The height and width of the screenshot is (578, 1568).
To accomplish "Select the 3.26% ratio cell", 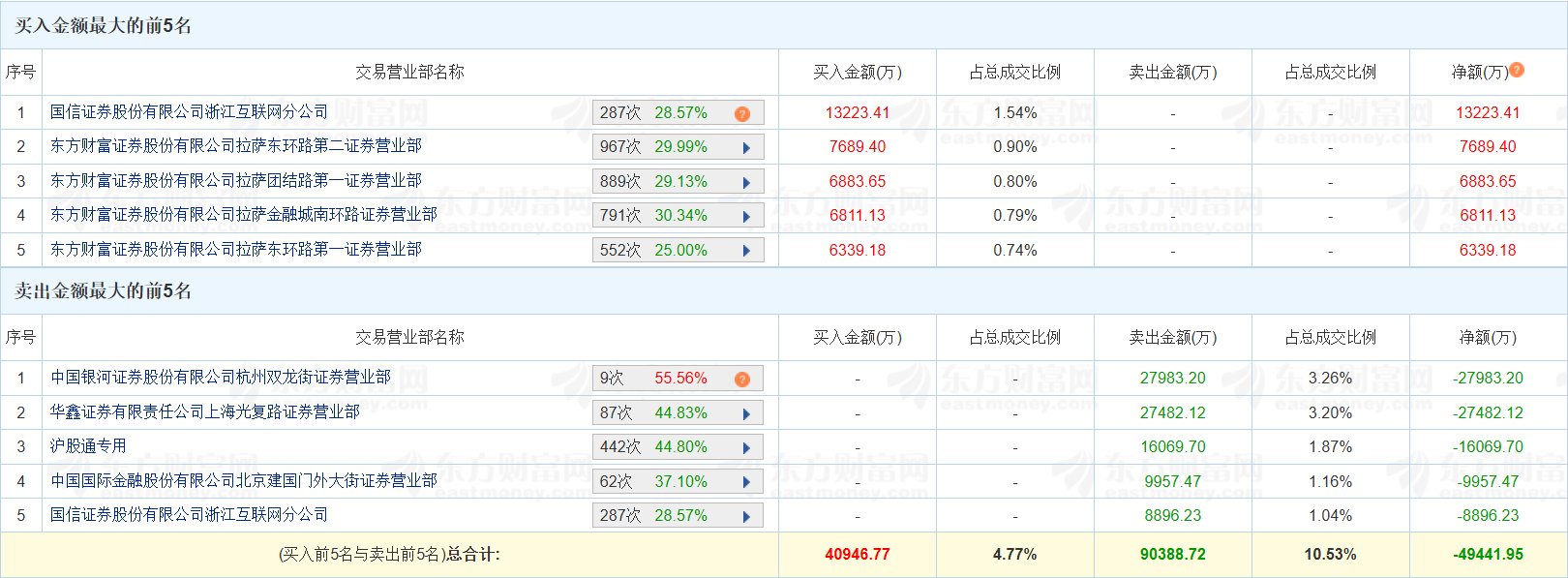I will (1330, 379).
